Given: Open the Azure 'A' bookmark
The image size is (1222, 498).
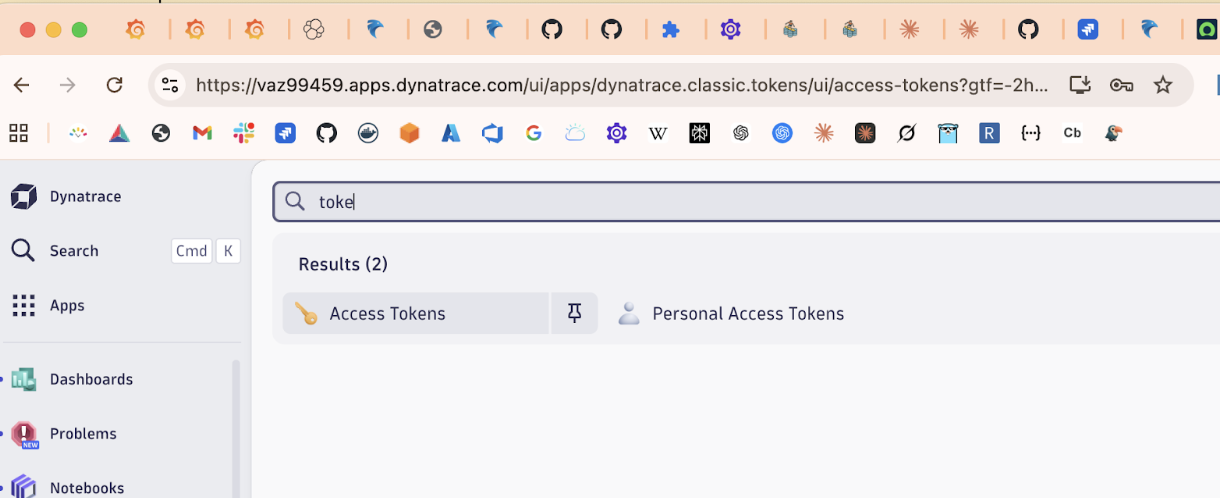Looking at the screenshot, I should (451, 133).
